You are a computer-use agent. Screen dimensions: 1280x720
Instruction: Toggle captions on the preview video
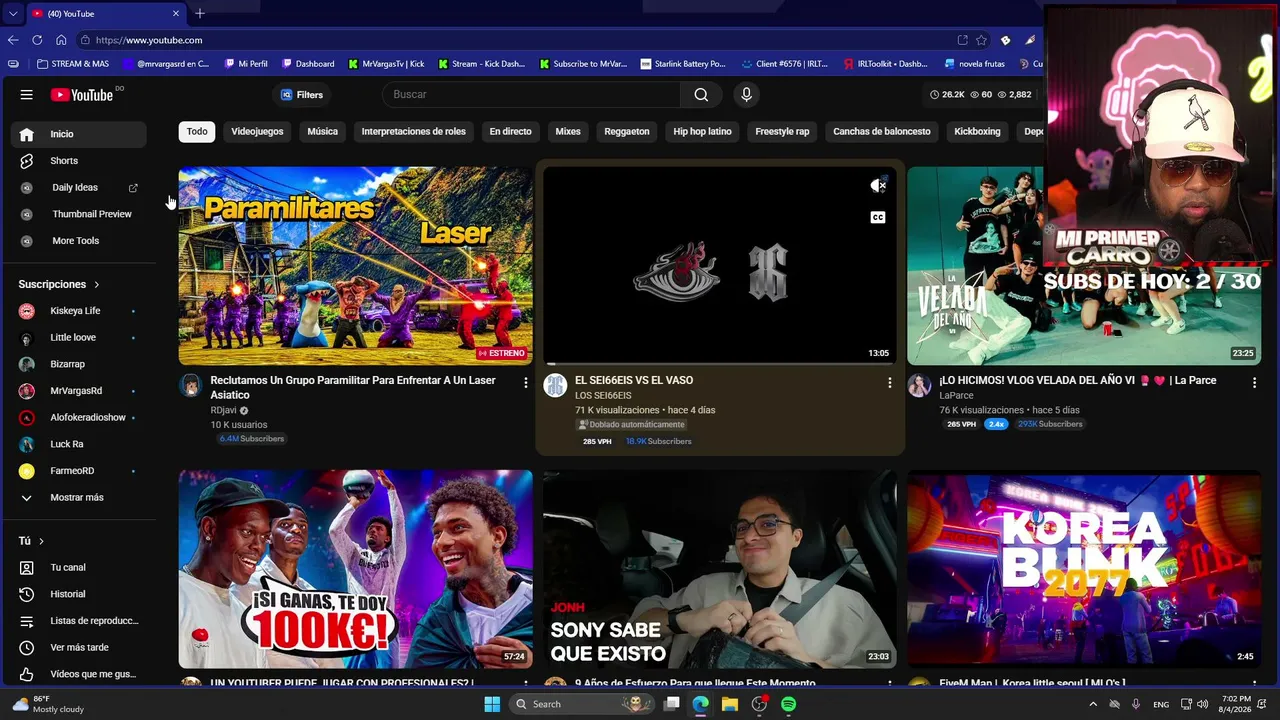[878, 217]
